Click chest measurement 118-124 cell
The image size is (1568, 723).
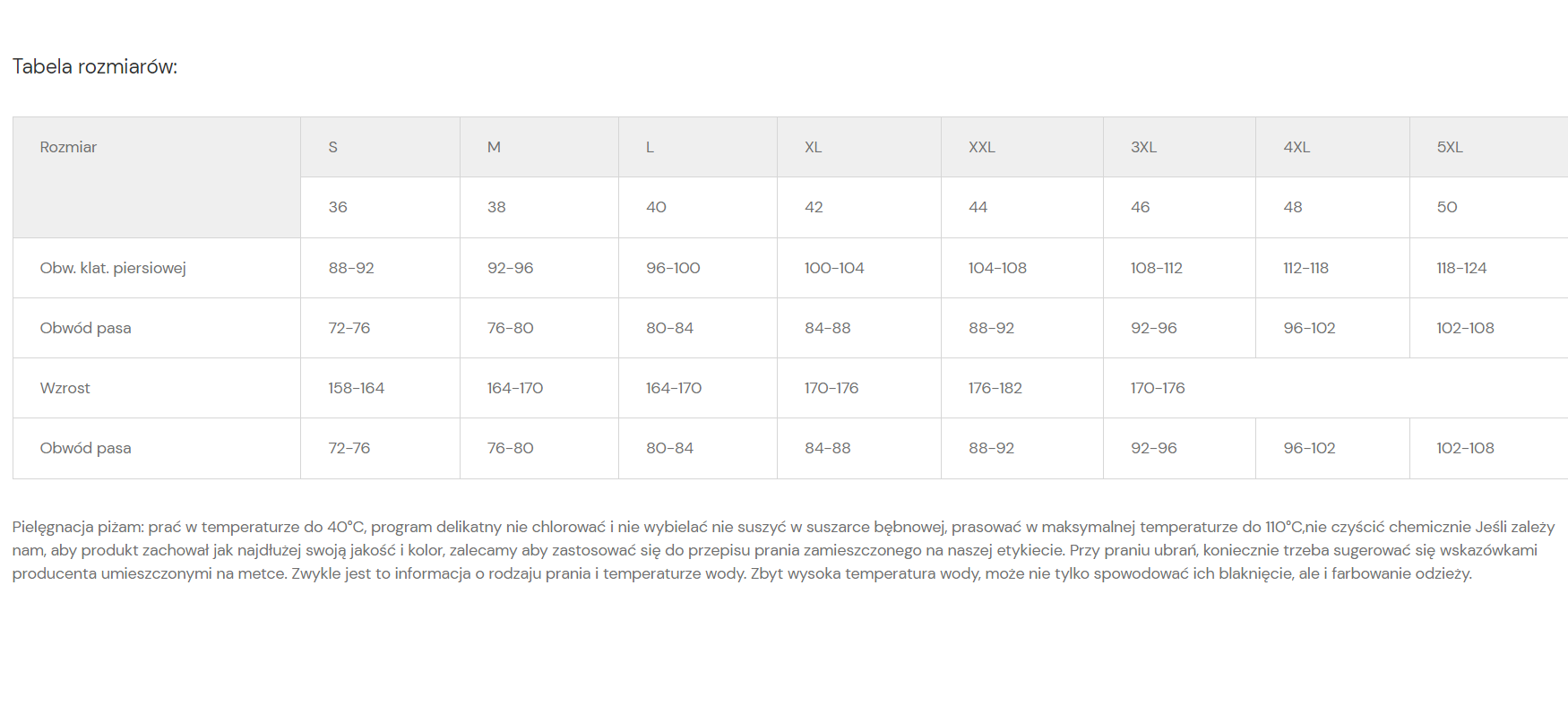pyautogui.click(x=1461, y=268)
